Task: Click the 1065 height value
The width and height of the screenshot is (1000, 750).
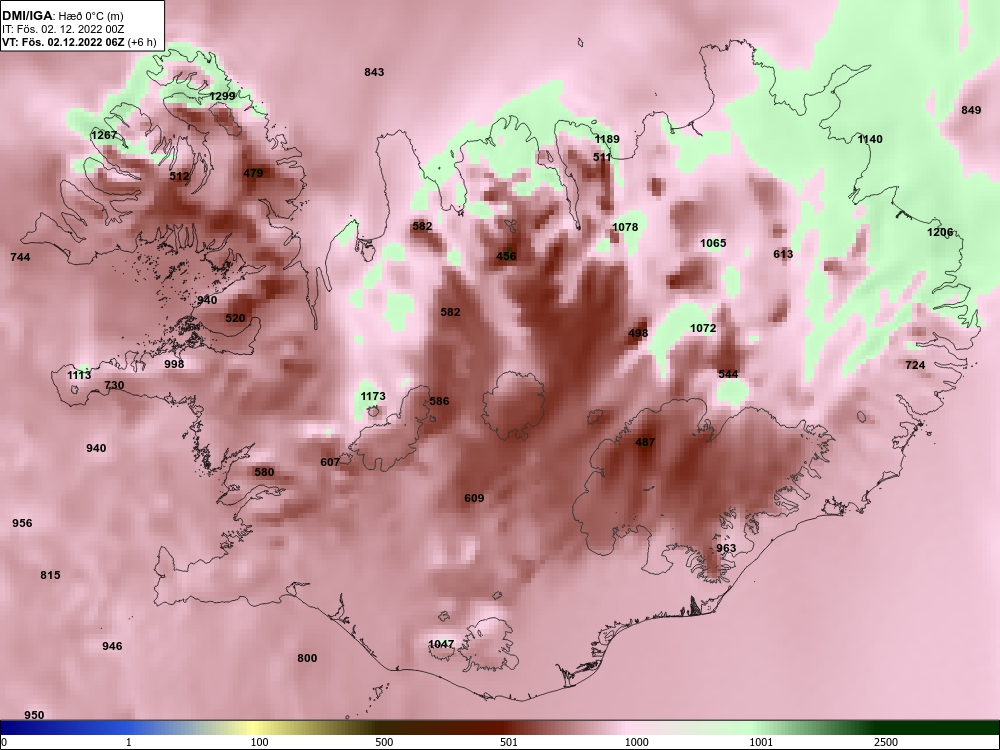Action: 713,243
